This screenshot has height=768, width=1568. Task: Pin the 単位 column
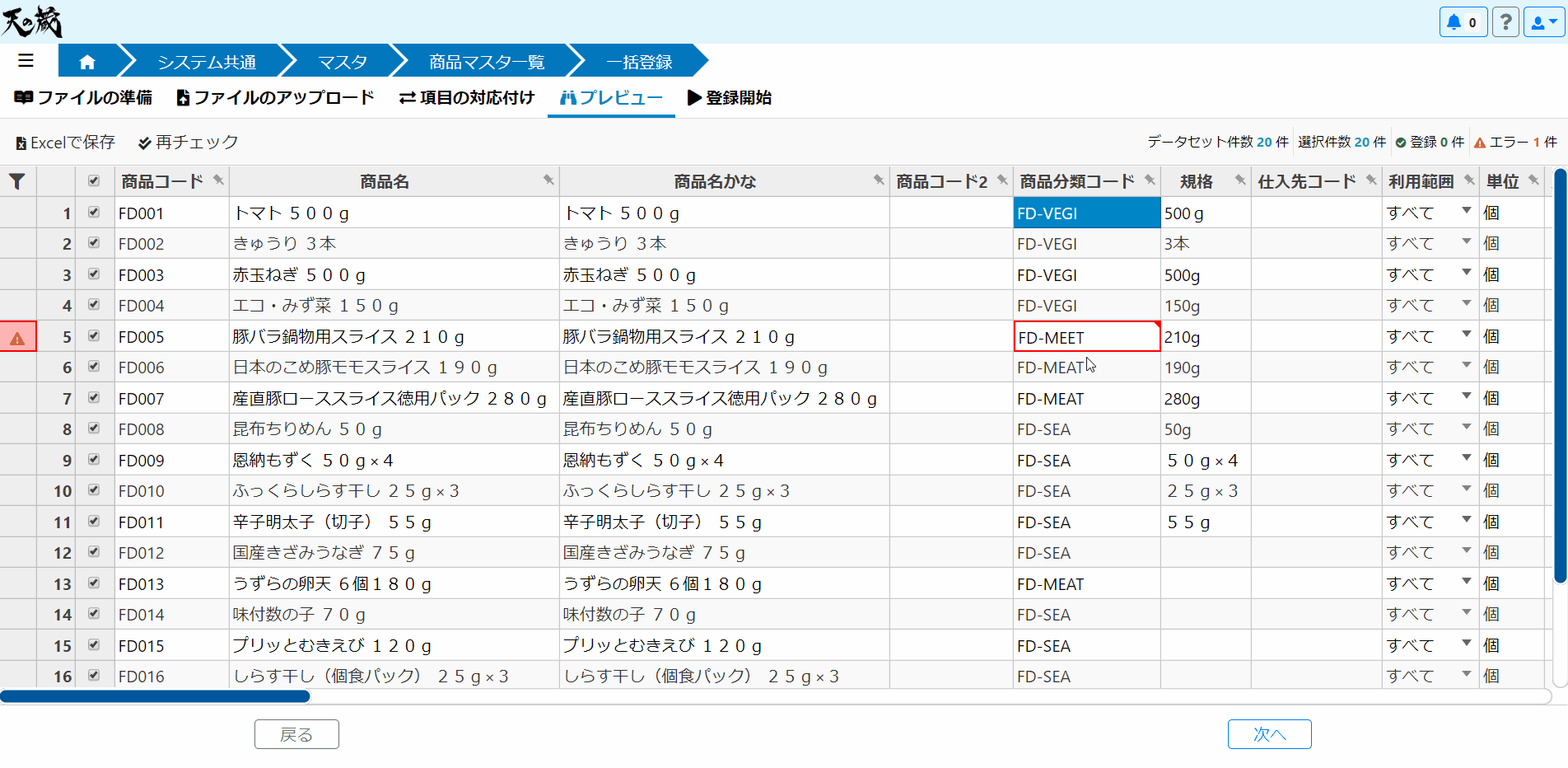point(1533,180)
